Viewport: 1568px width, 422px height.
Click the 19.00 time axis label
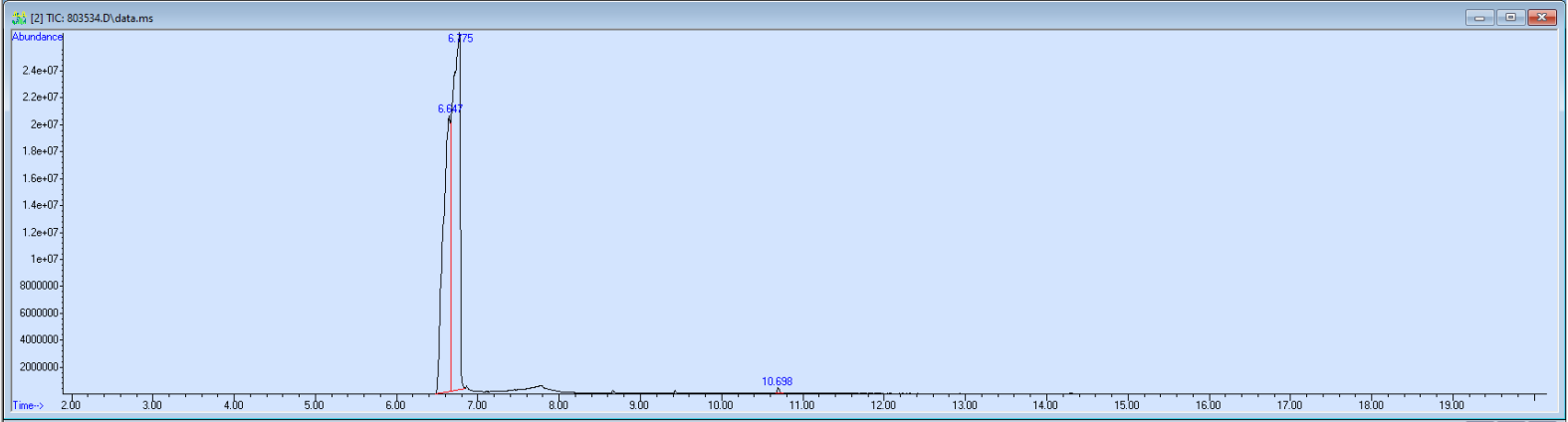tap(1452, 405)
